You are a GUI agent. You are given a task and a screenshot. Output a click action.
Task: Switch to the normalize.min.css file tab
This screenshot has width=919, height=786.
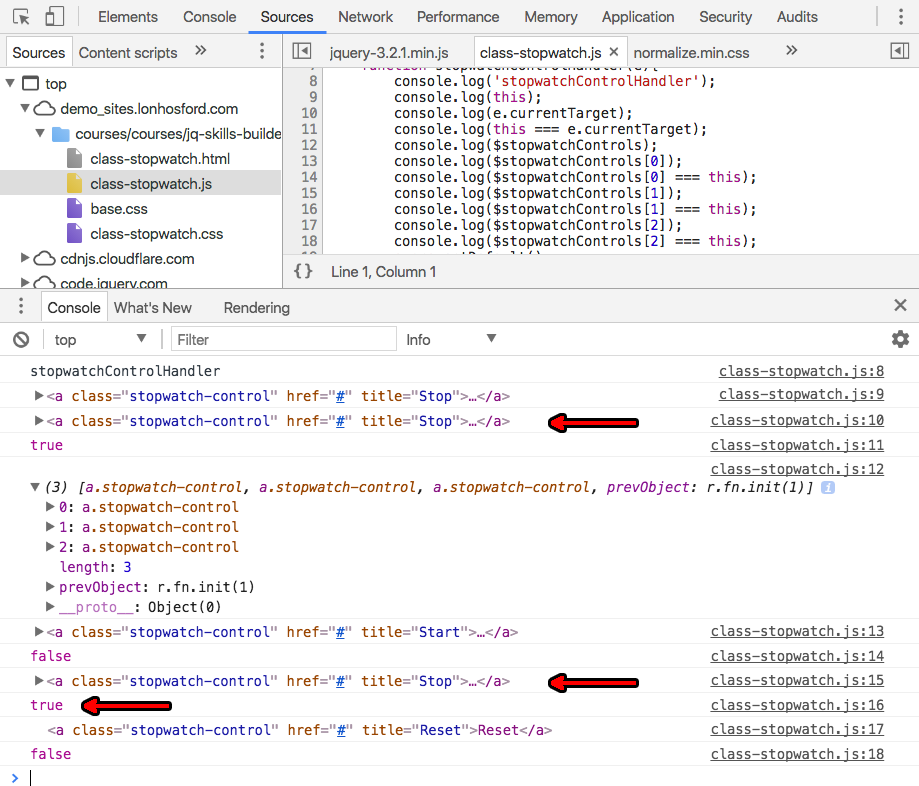pos(691,53)
